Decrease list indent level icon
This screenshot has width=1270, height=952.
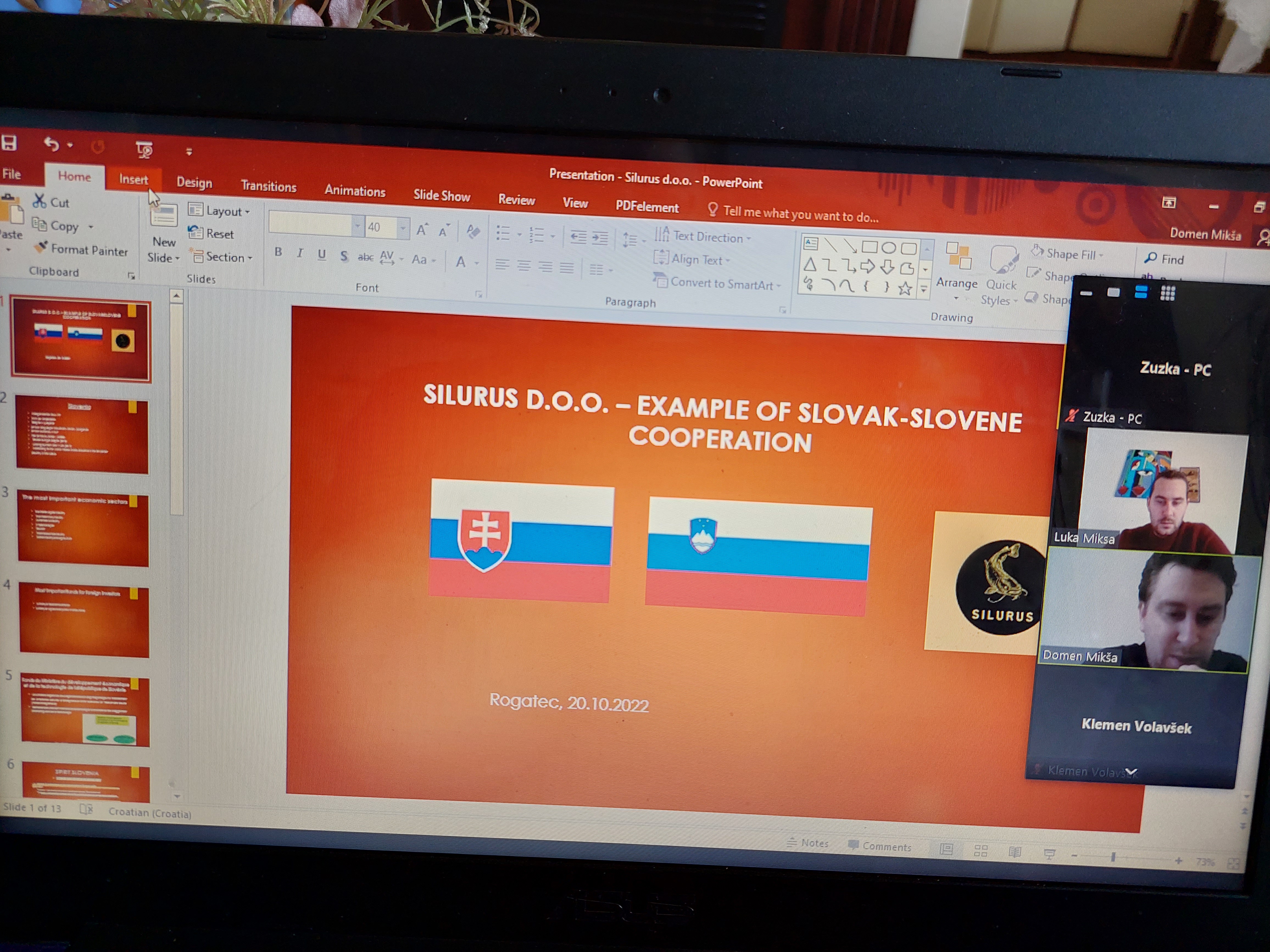point(578,237)
